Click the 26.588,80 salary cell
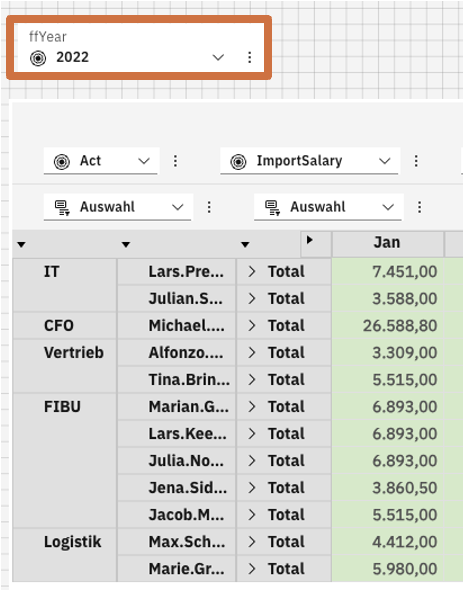 [388, 326]
